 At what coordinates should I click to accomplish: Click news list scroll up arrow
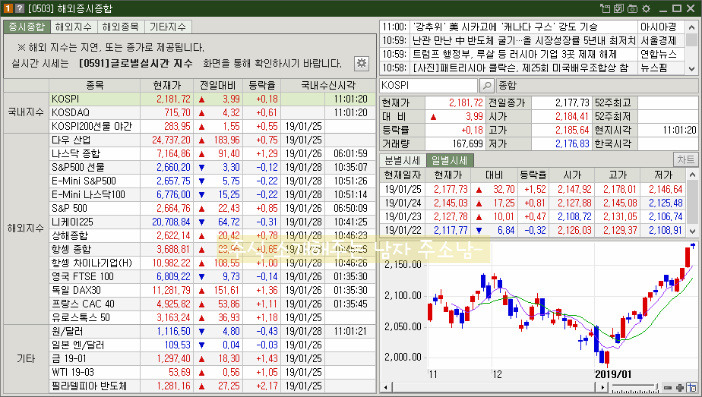click(x=692, y=27)
